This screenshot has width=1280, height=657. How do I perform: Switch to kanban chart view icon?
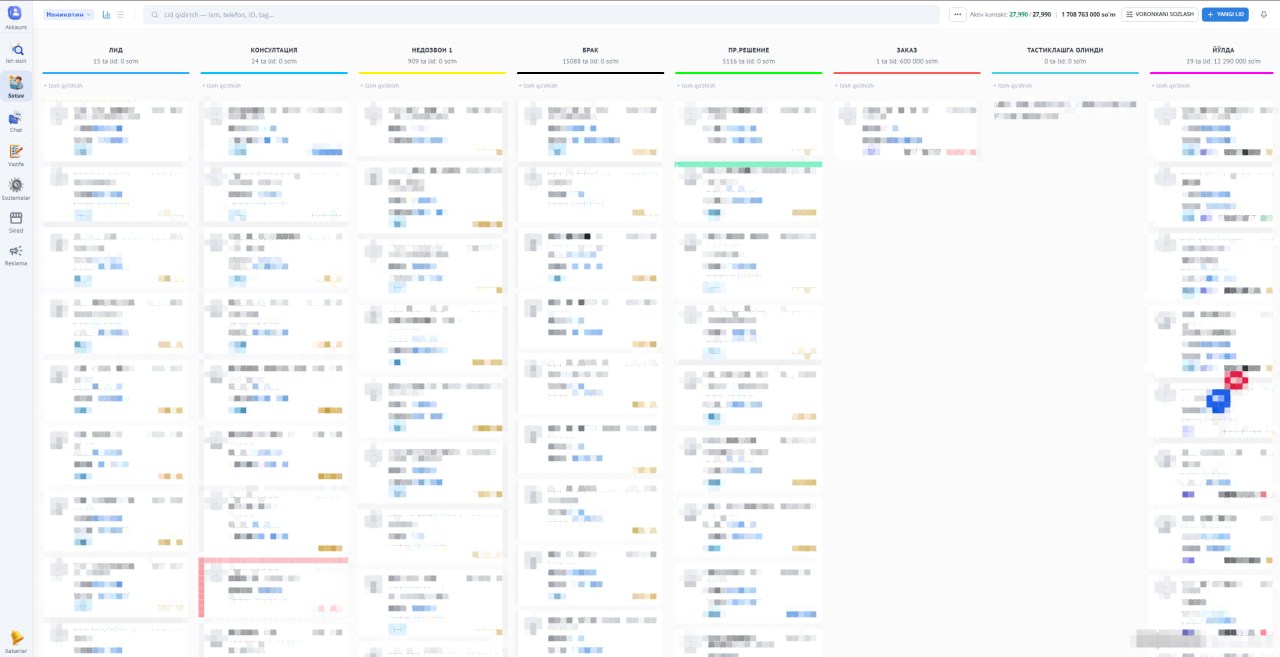click(x=107, y=15)
